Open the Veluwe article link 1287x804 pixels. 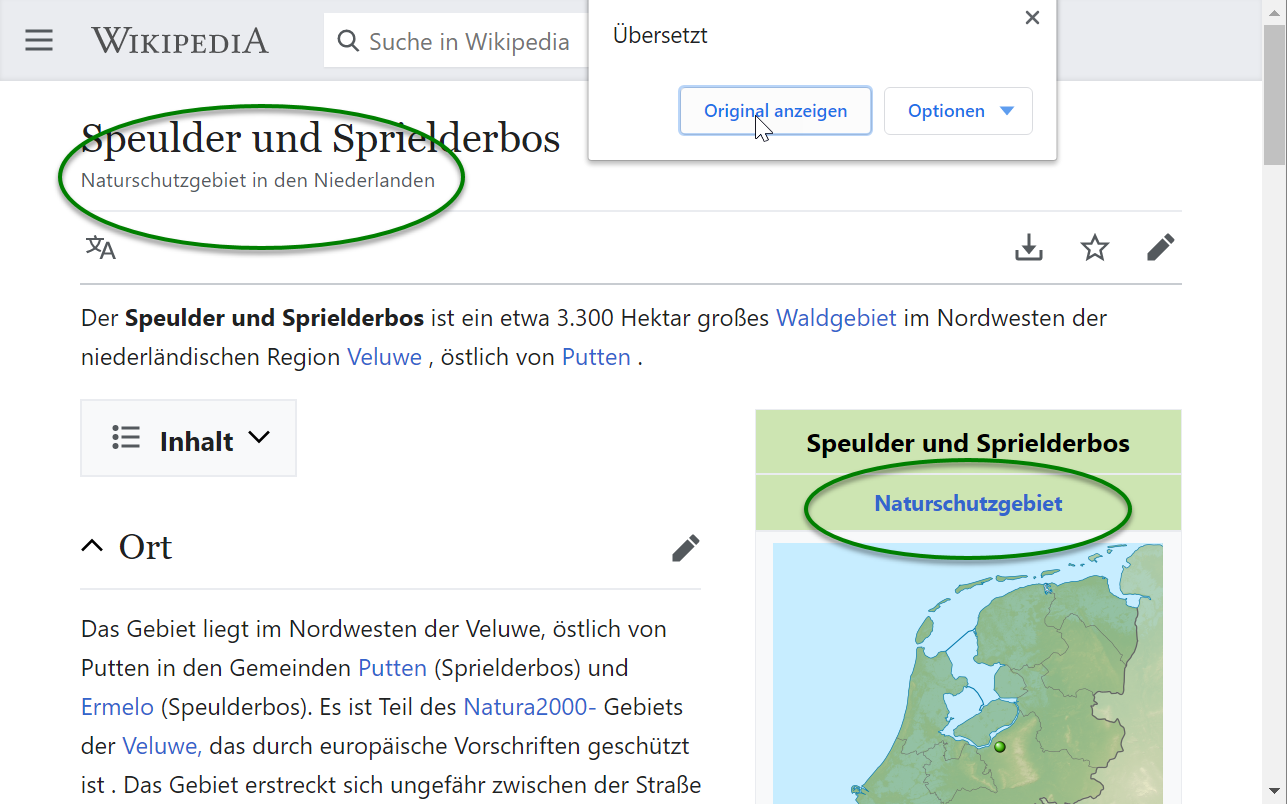click(x=384, y=356)
